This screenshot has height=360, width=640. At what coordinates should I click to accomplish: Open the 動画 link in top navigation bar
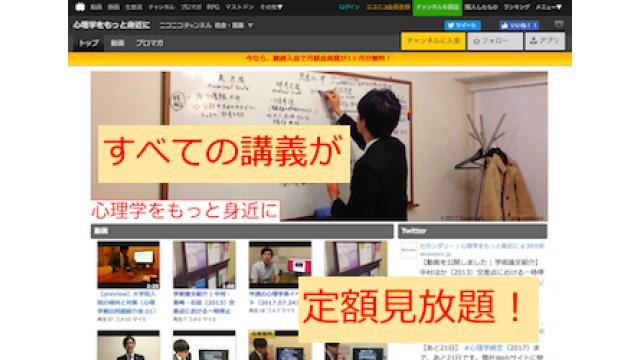pos(96,7)
